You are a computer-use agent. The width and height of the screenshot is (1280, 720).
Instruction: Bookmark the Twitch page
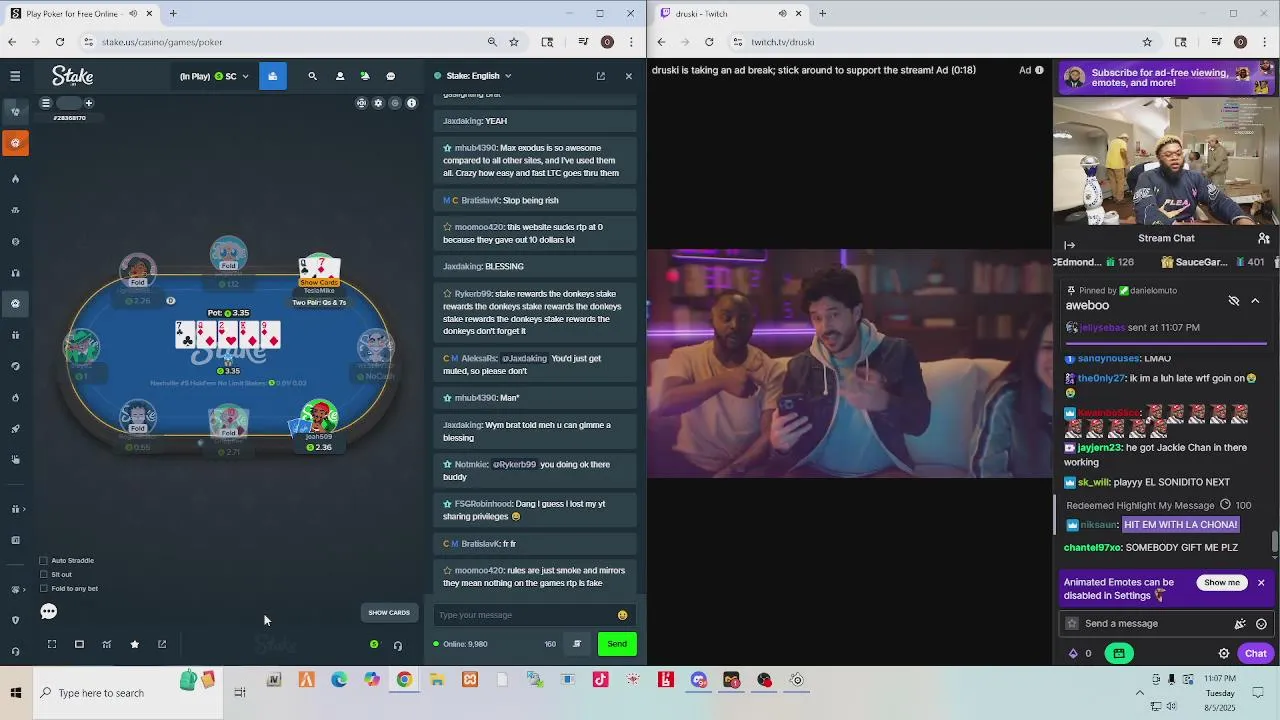[x=1147, y=42]
